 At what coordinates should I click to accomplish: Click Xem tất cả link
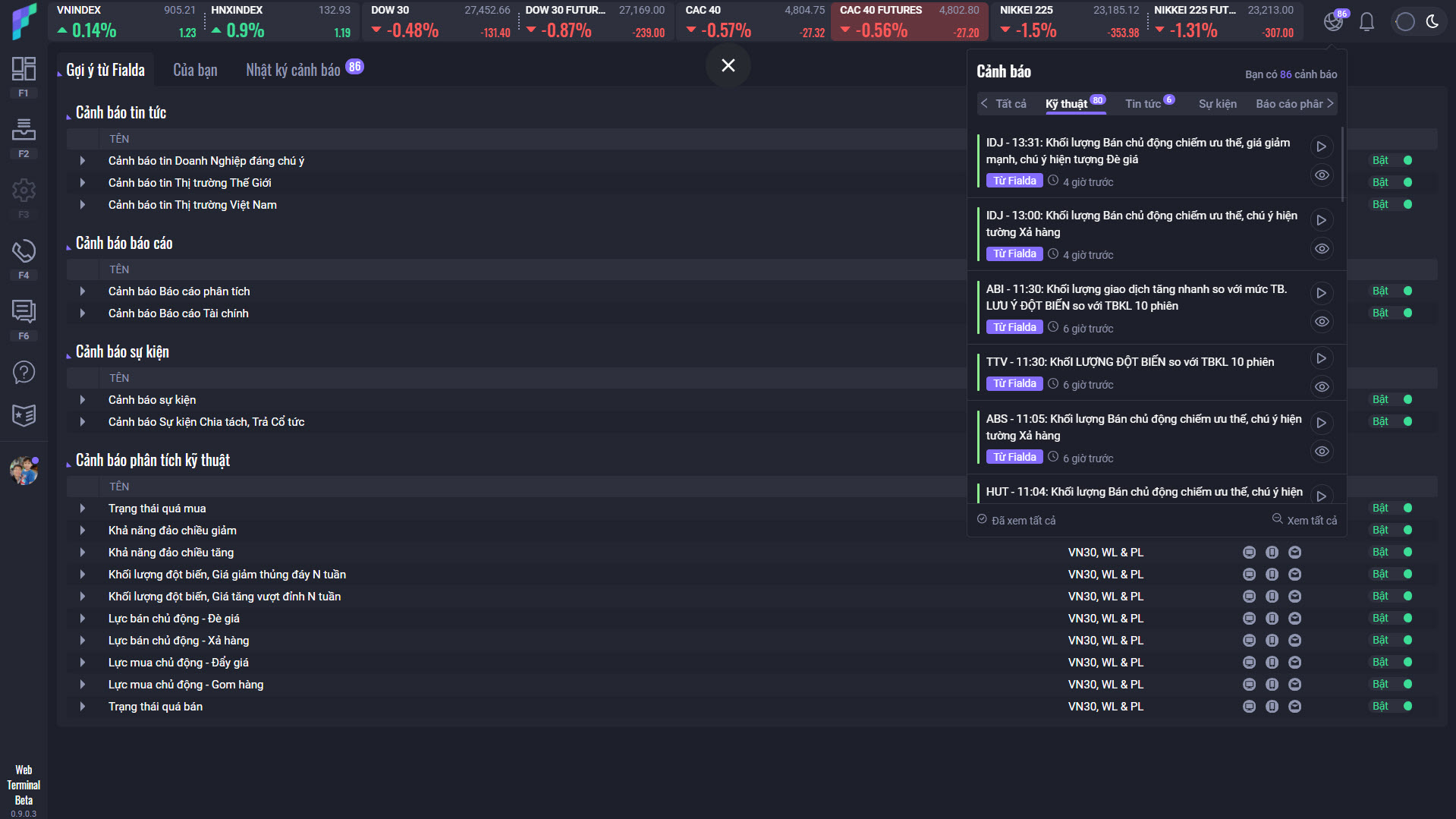(1305, 521)
